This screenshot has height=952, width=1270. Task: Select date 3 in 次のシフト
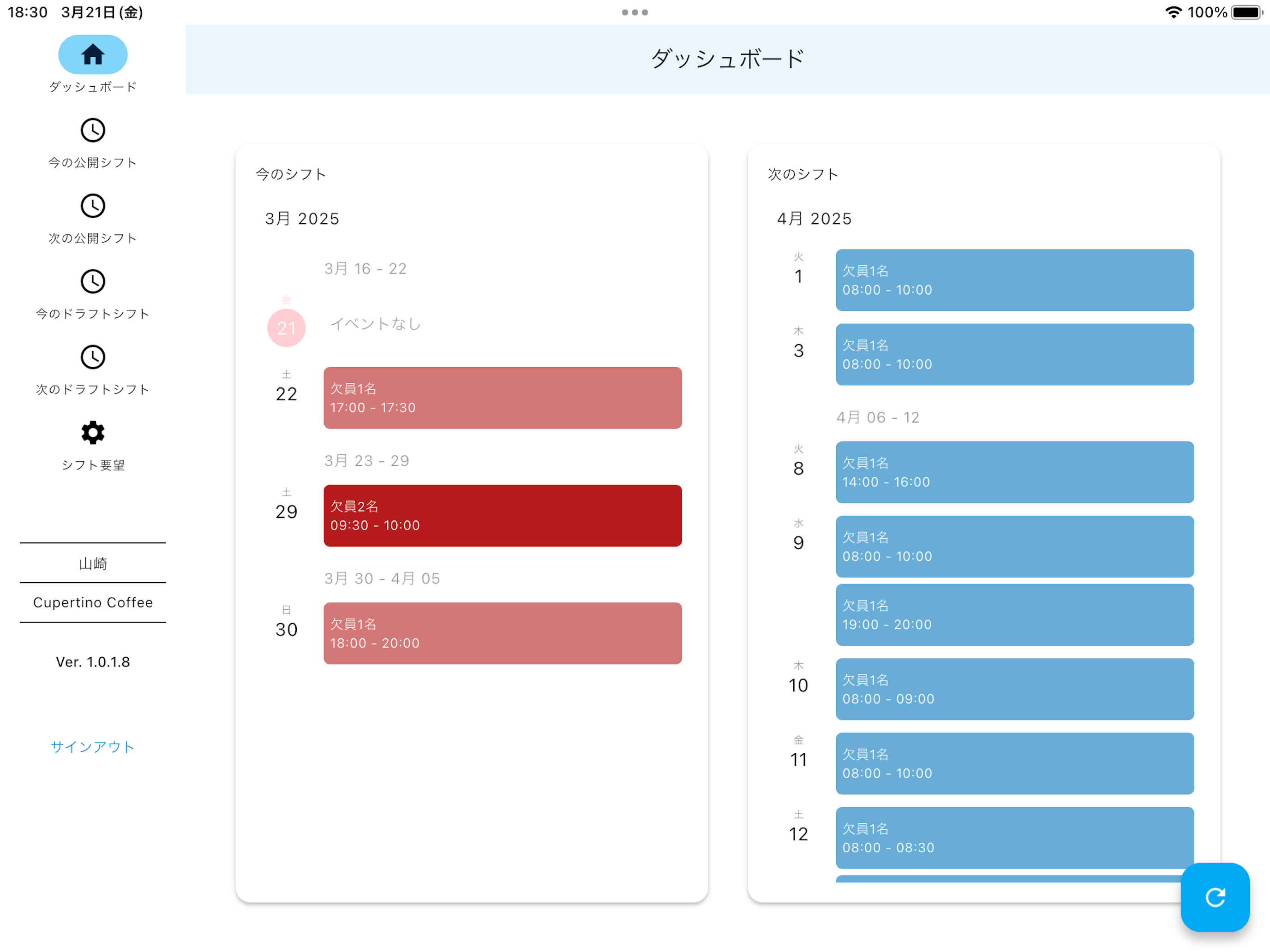[x=798, y=351]
